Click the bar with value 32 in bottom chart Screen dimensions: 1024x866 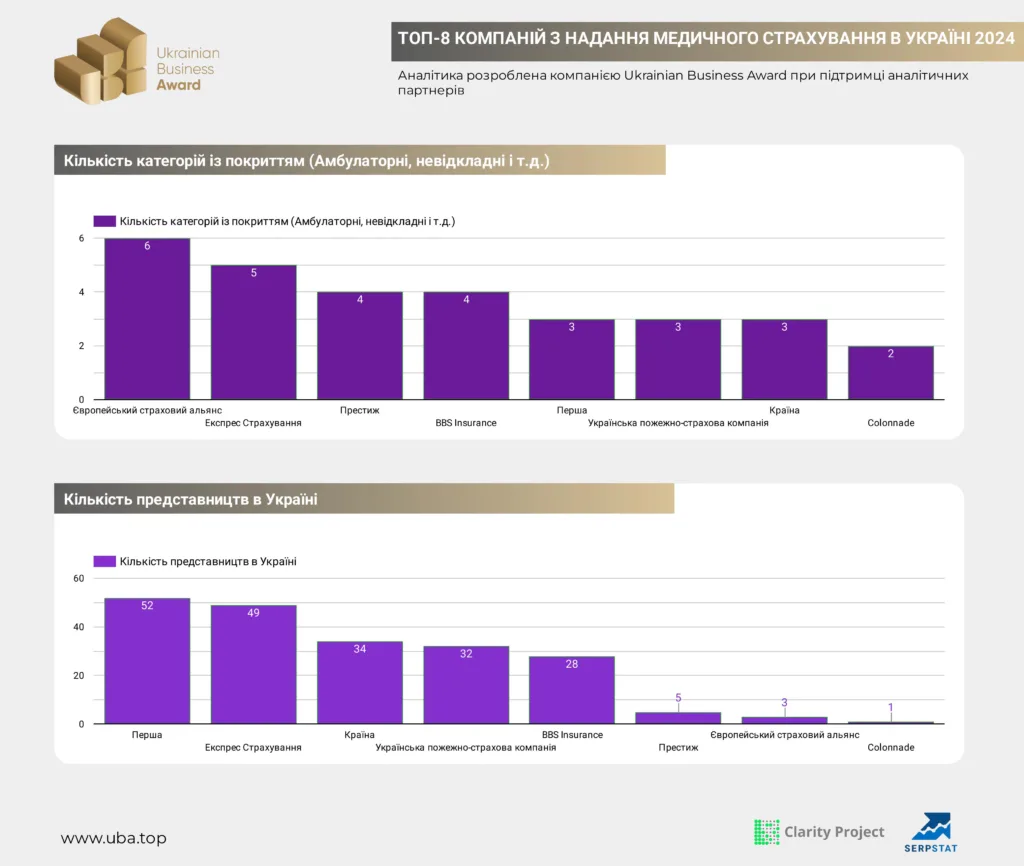tap(466, 685)
